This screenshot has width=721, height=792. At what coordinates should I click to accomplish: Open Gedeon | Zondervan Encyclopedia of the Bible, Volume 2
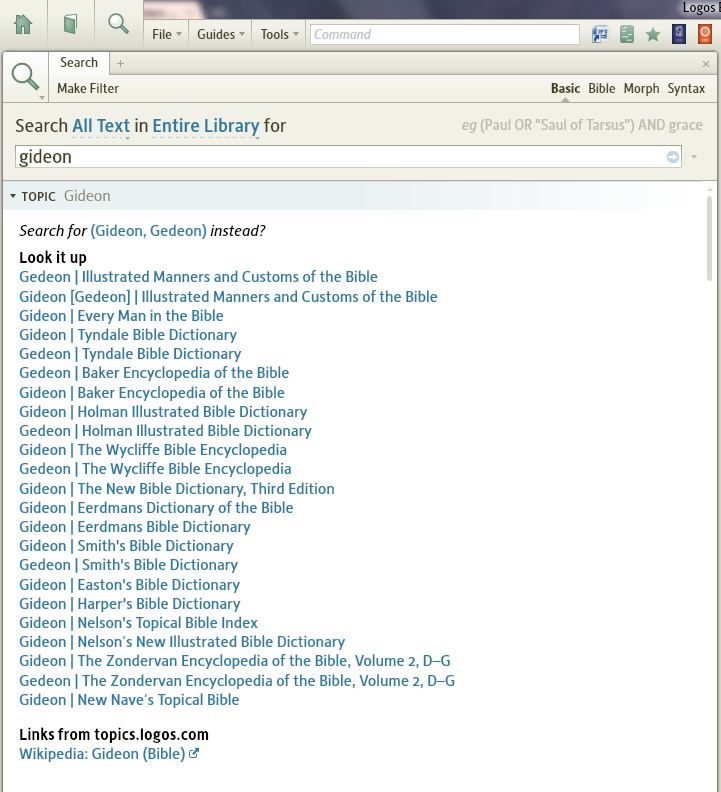tap(237, 681)
